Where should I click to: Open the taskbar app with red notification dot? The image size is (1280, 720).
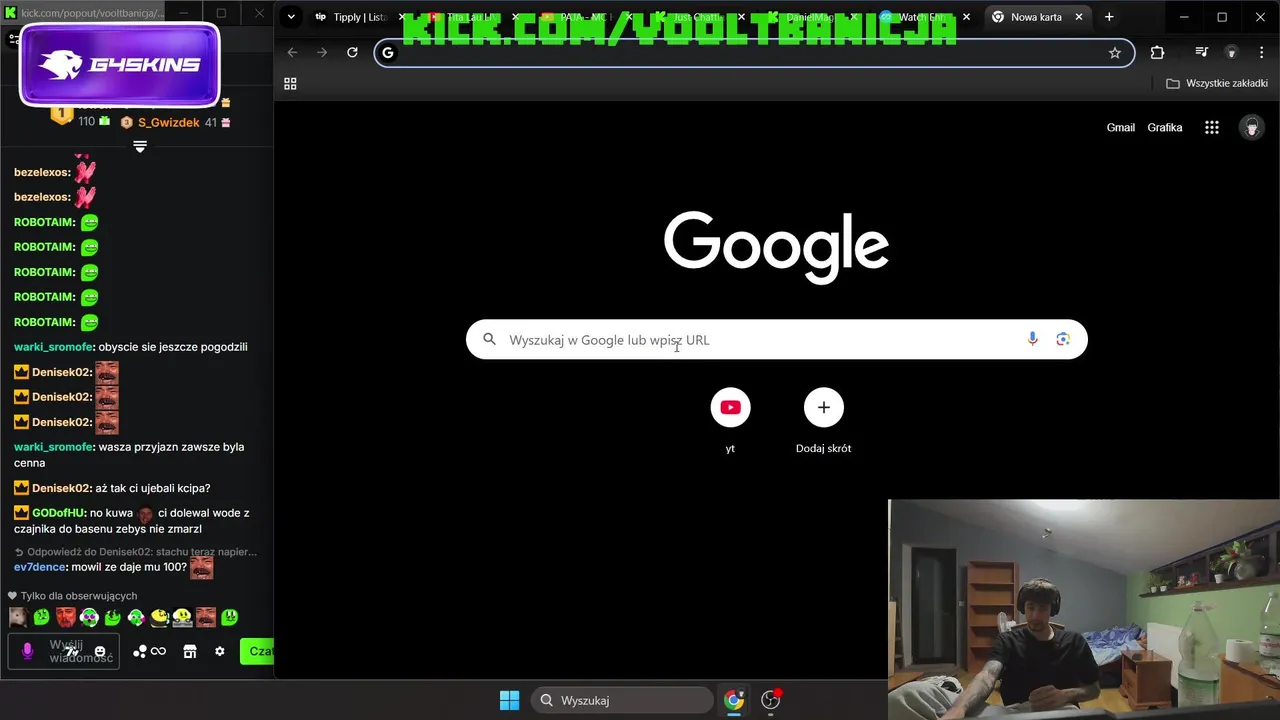[771, 700]
